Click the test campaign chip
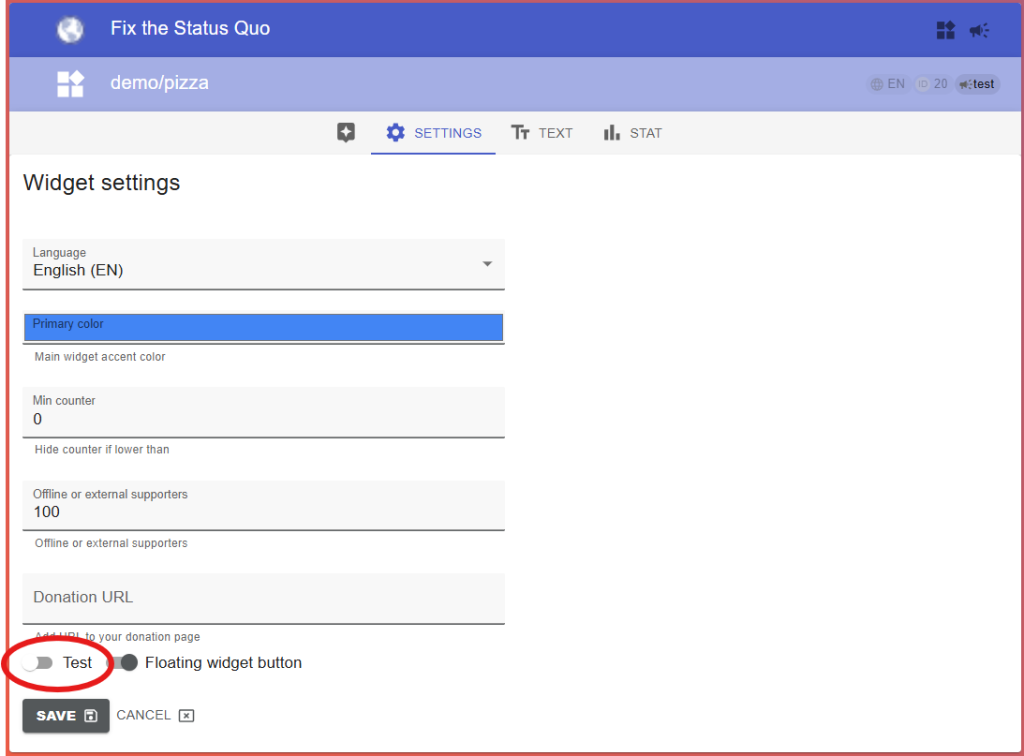 point(977,84)
